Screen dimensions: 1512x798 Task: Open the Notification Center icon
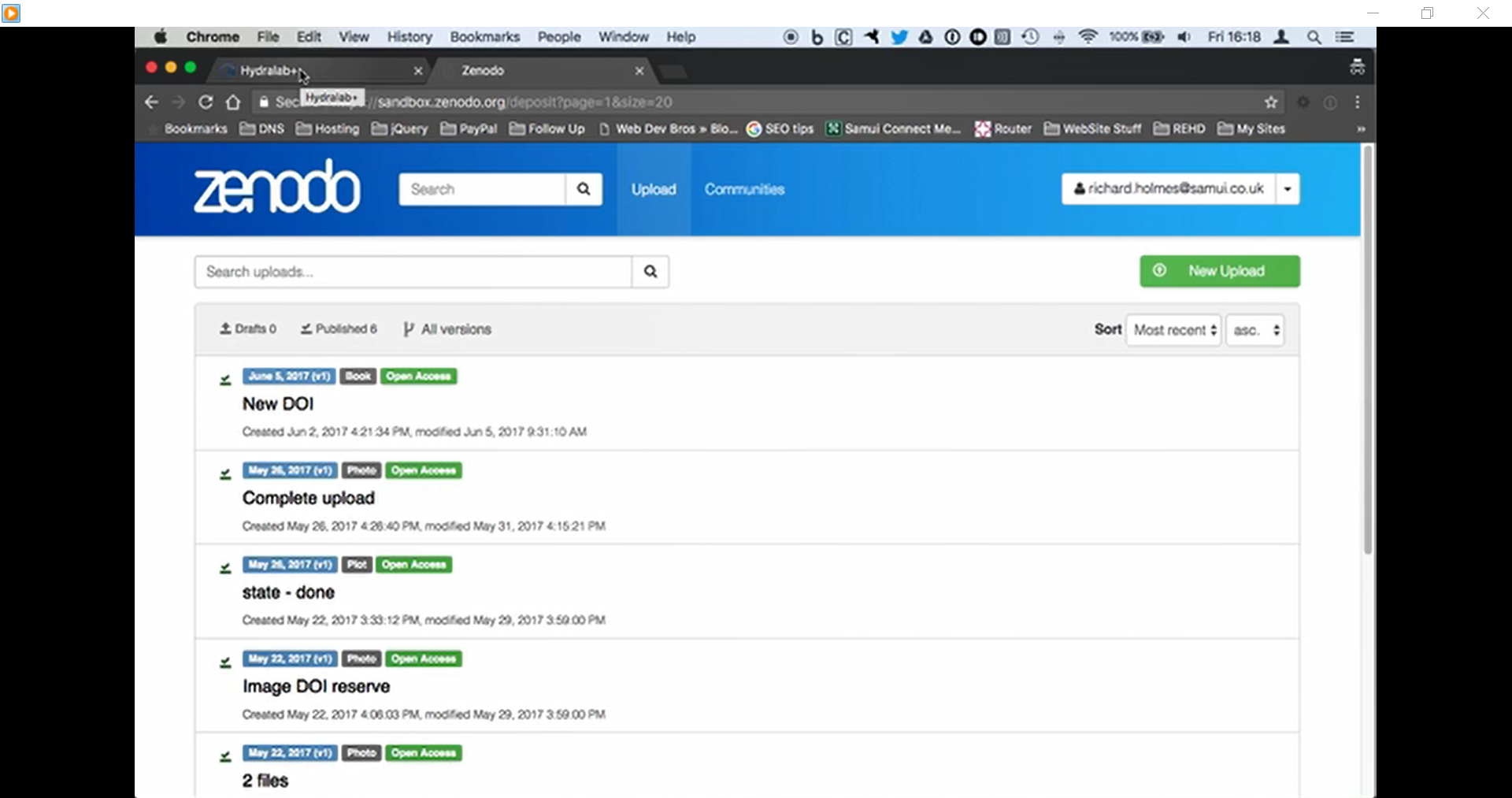(1344, 36)
